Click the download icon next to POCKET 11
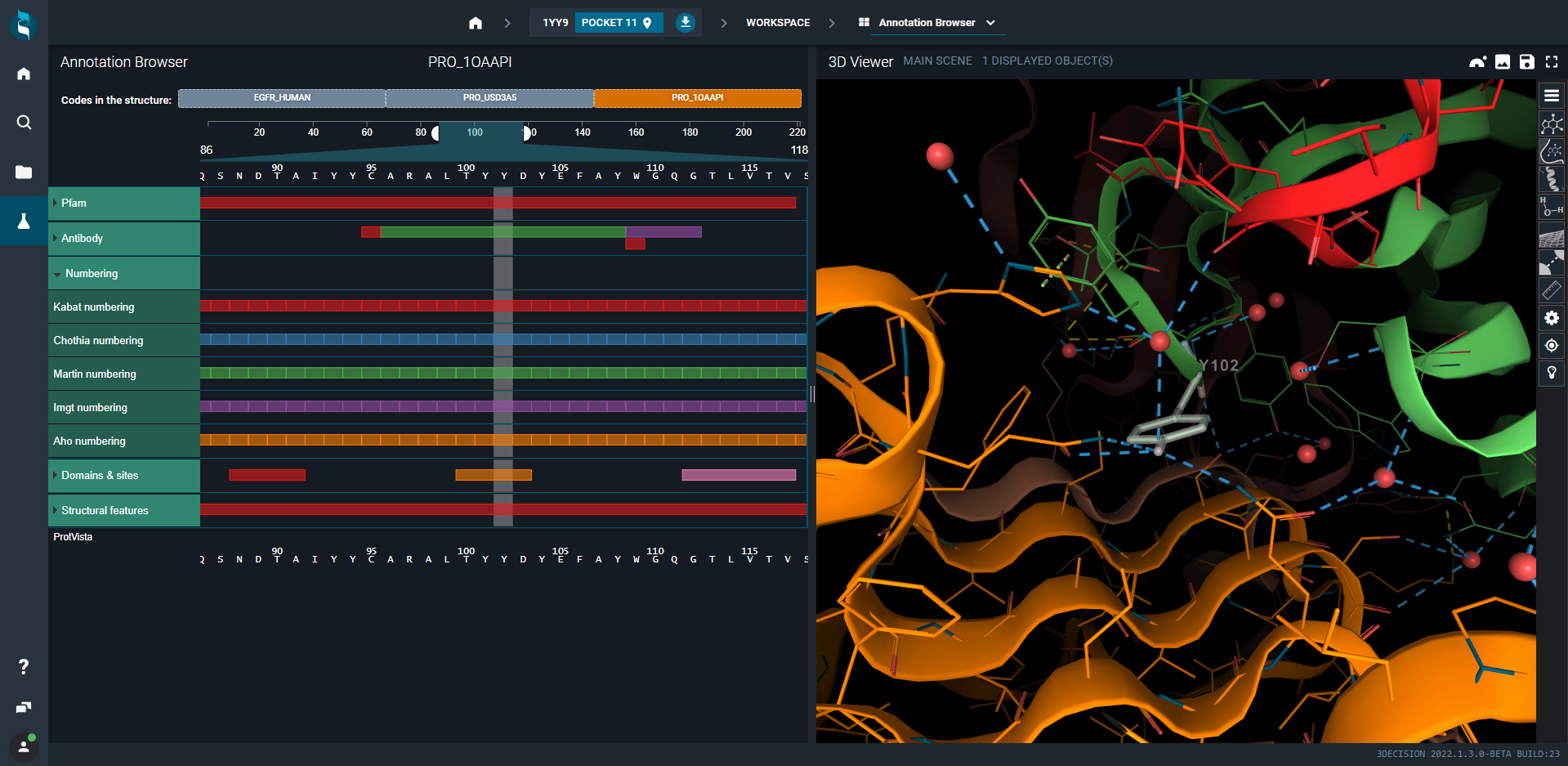 (686, 22)
